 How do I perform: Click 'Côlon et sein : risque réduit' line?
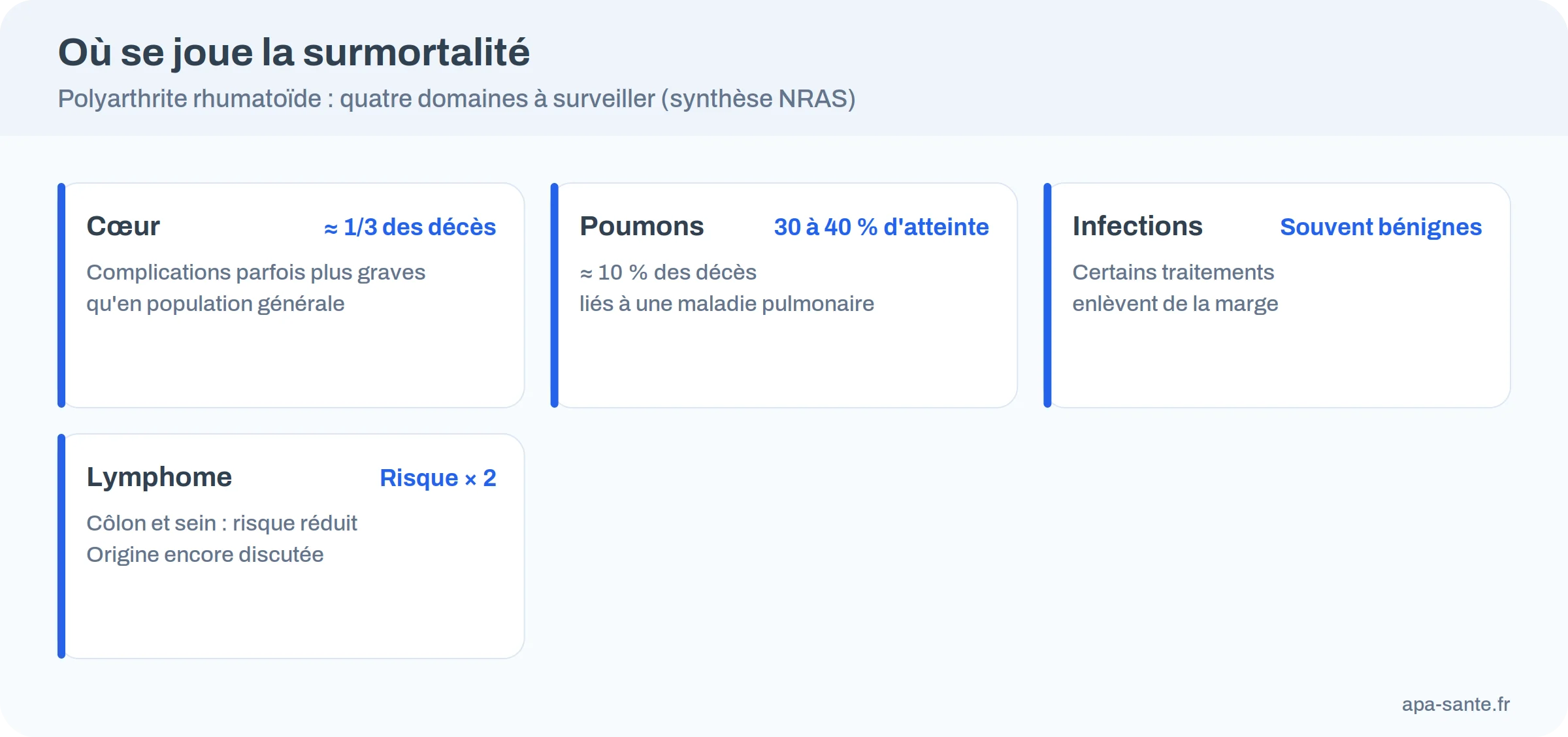click(221, 523)
